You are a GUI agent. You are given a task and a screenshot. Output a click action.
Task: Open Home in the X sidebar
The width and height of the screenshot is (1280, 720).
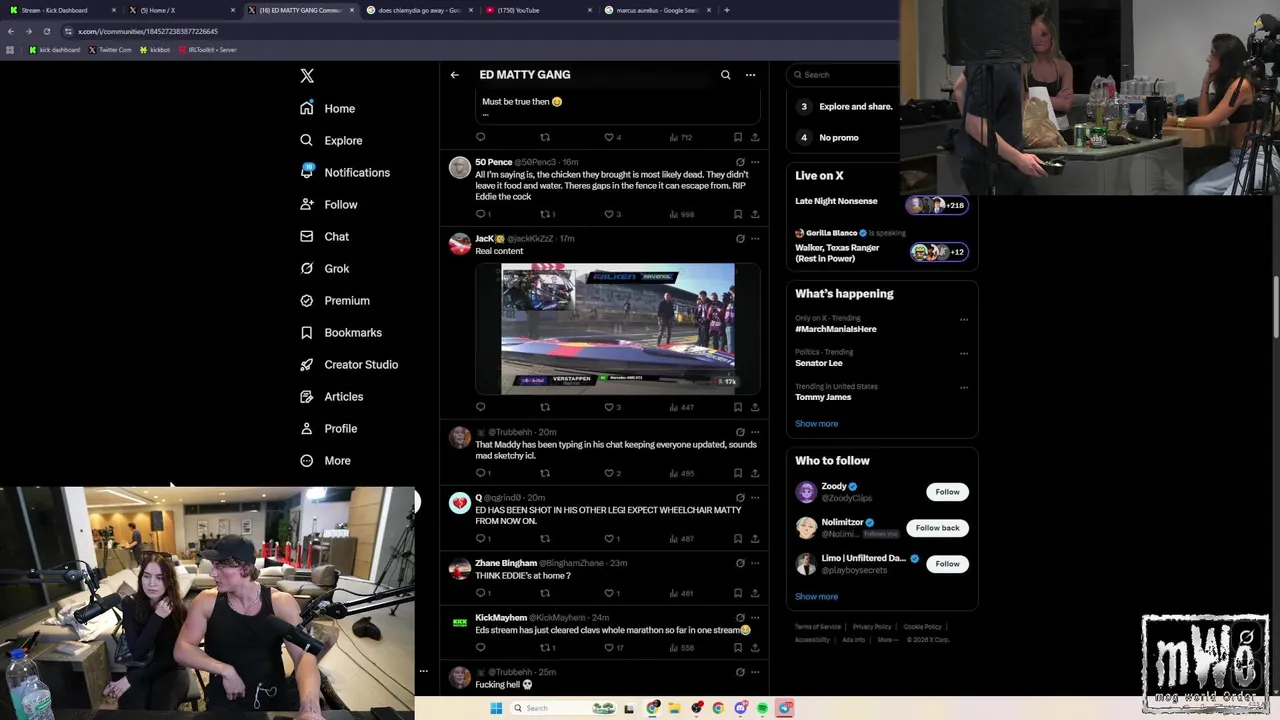[x=328, y=108]
